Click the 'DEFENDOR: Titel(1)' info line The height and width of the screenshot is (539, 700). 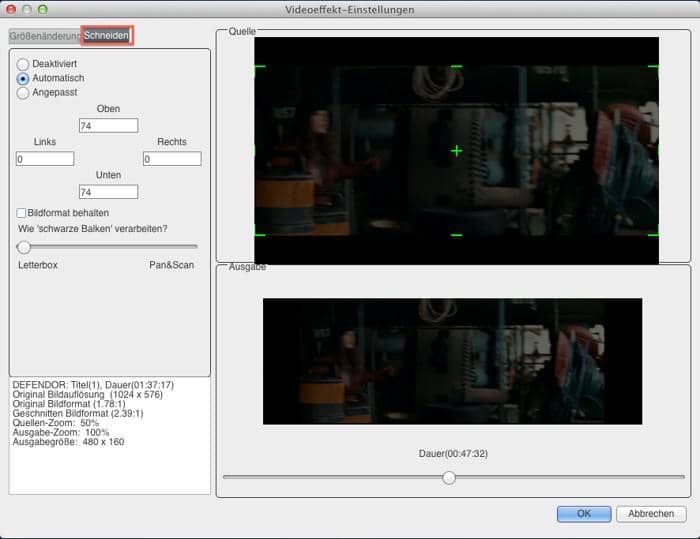pos(93,385)
